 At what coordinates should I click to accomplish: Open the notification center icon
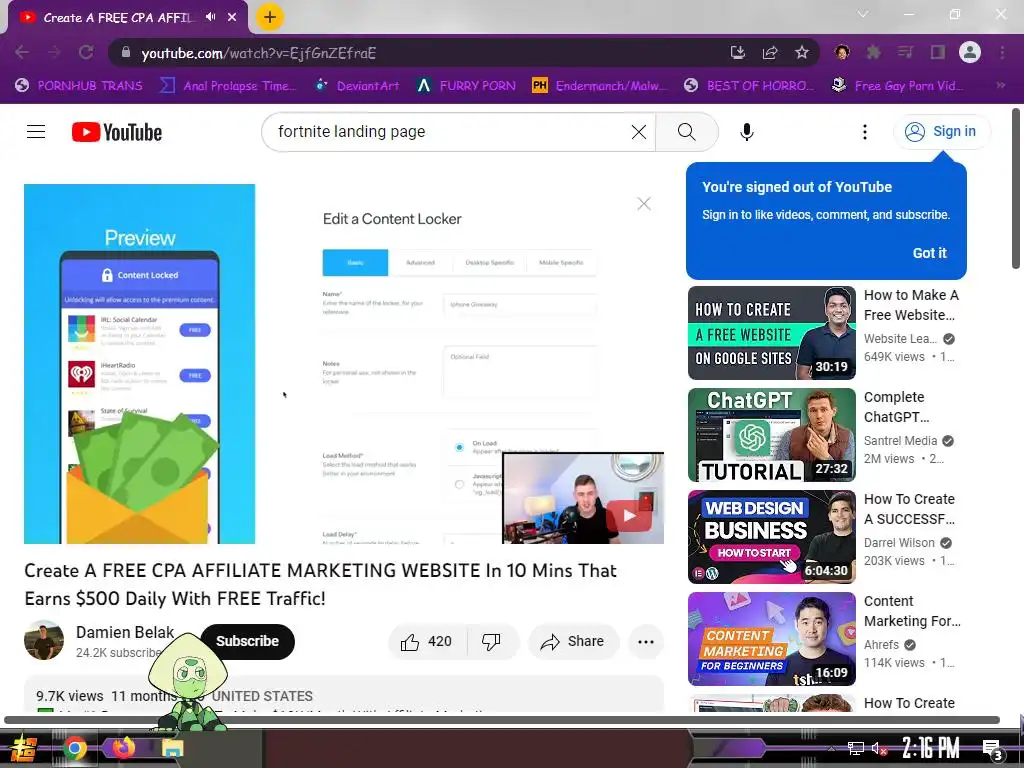[992, 748]
